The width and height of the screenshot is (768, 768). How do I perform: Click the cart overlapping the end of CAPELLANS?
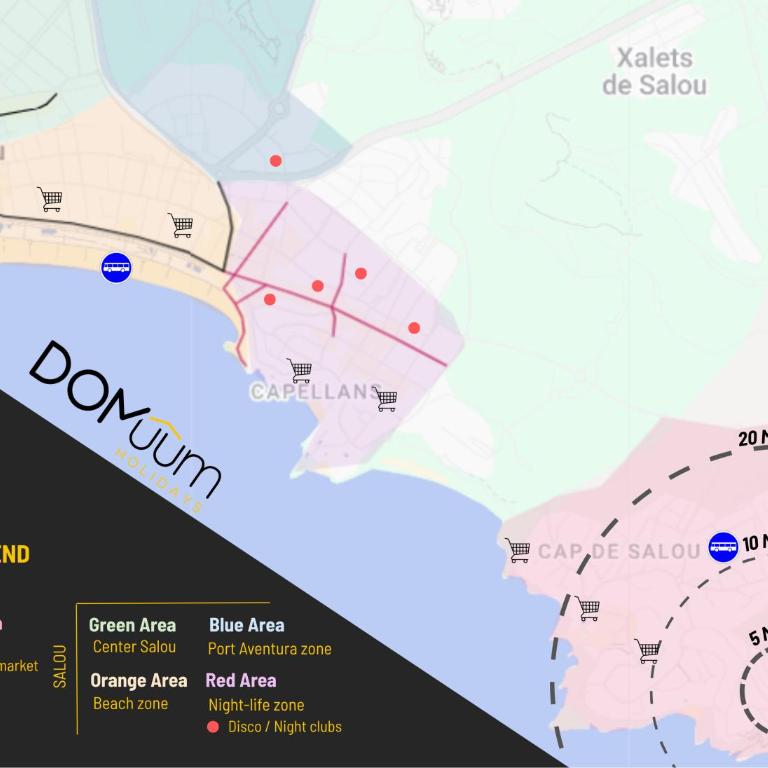385,399
